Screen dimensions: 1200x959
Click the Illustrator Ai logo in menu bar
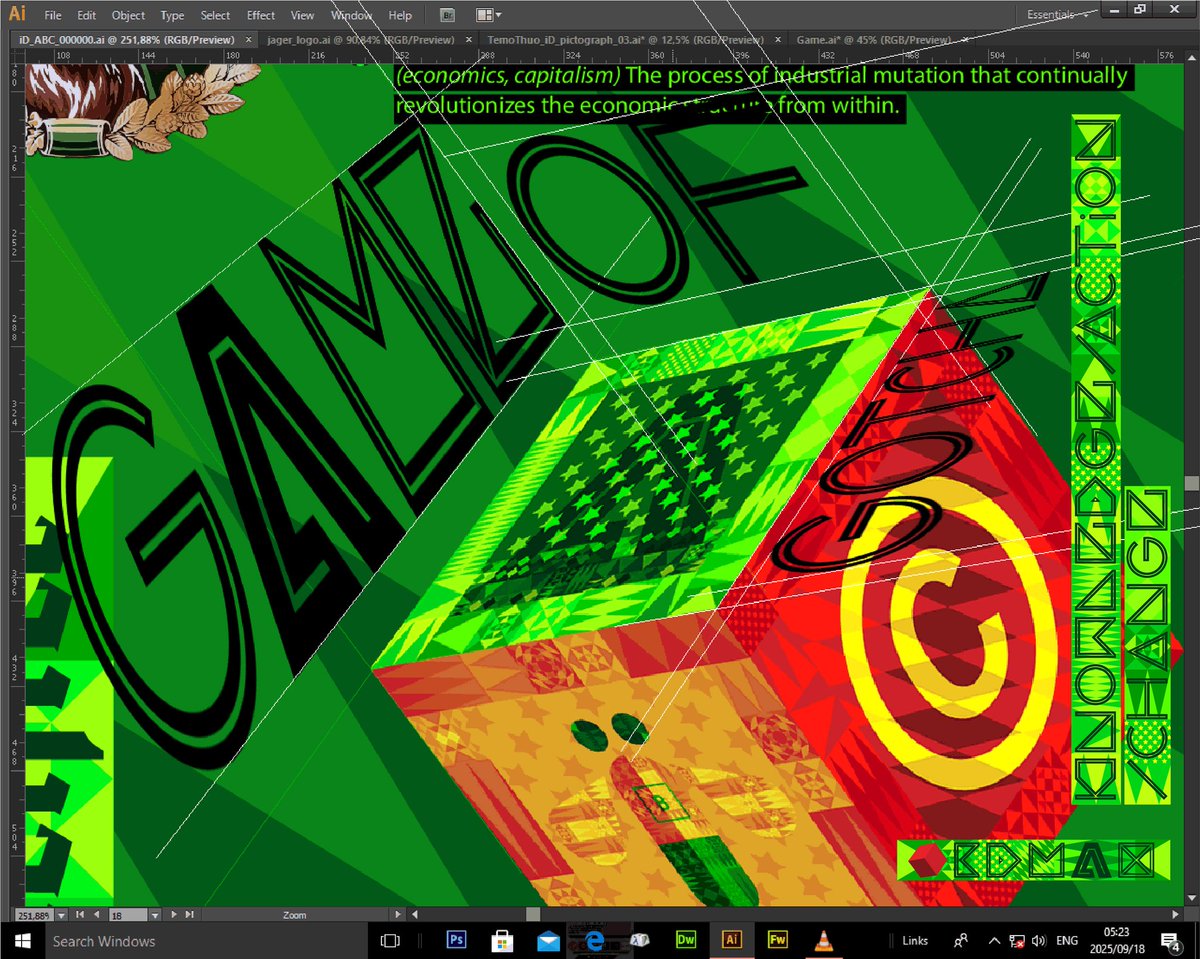point(17,14)
